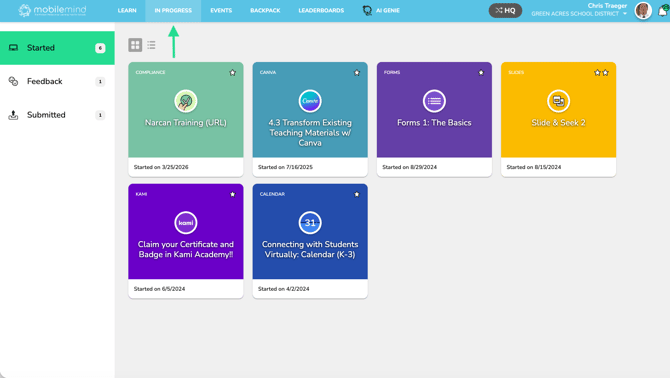Select the Submitted sidebar item
Image resolution: width=670 pixels, height=378 pixels.
click(x=57, y=115)
